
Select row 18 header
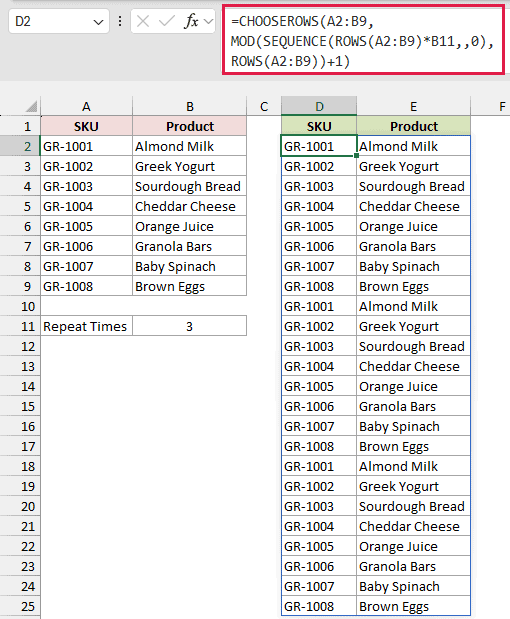click(x=20, y=466)
